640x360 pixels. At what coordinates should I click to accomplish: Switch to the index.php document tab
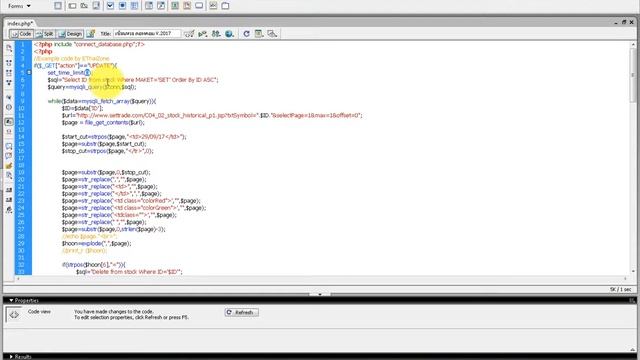[x=20, y=24]
